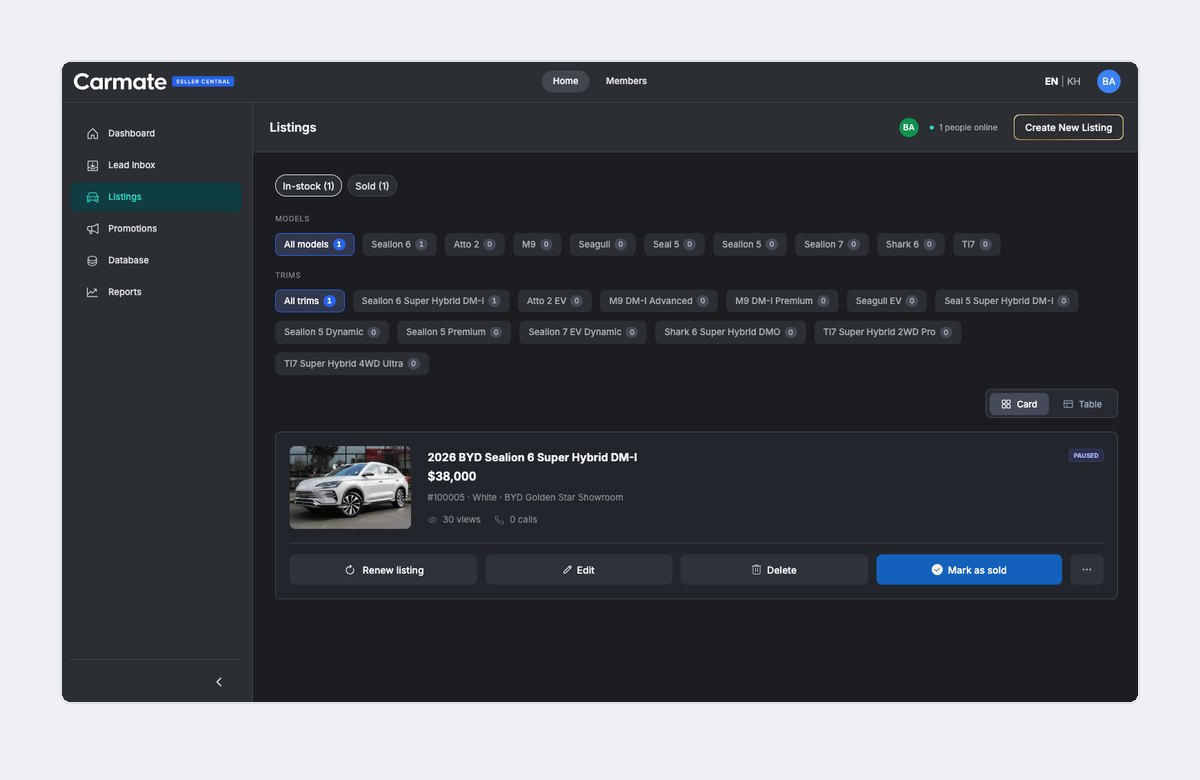Filter models by Seal 5
Image resolution: width=1200 pixels, height=780 pixels.
pos(674,244)
